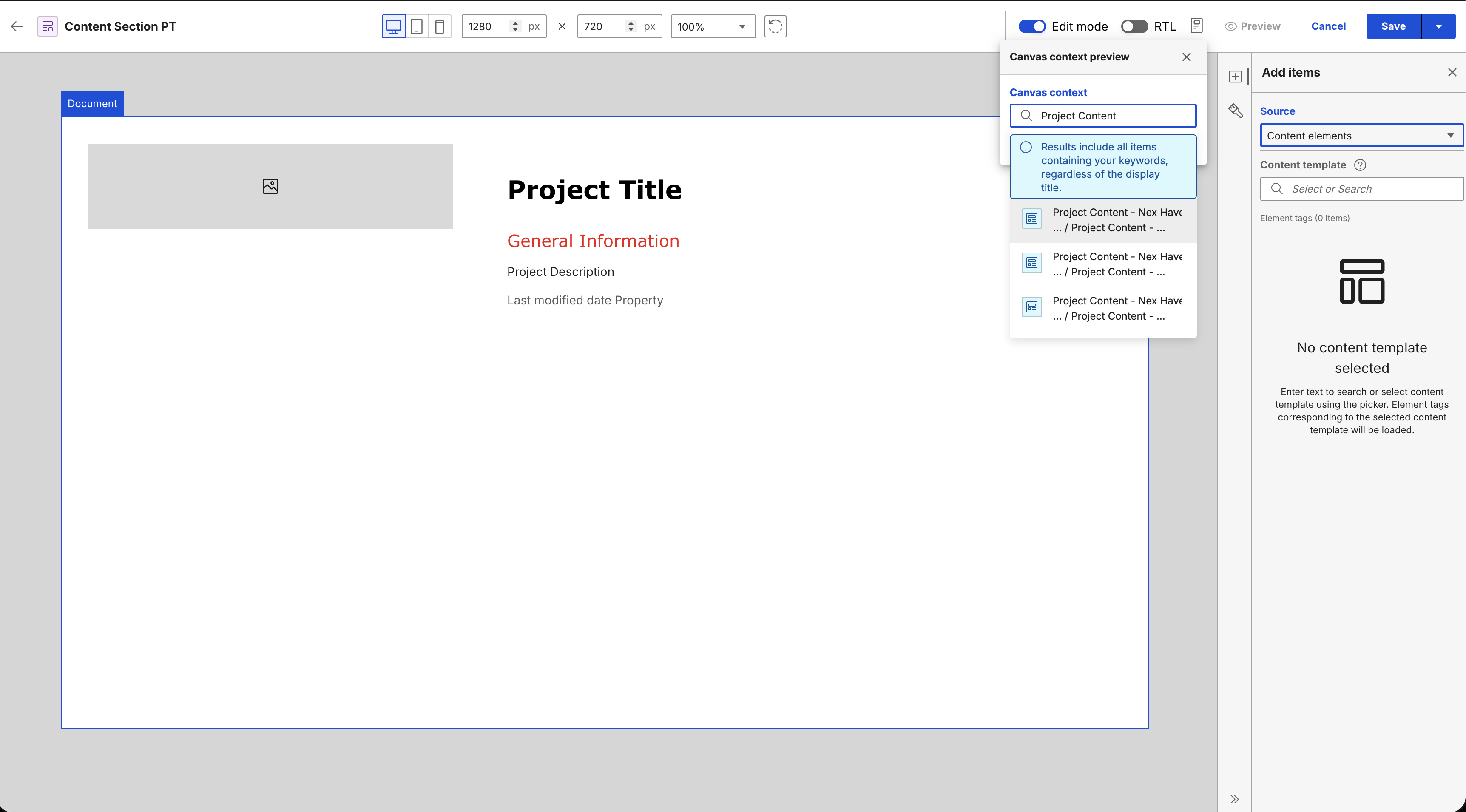The width and height of the screenshot is (1466, 812).
Task: Select tablet viewport icon
Action: pyautogui.click(x=417, y=26)
